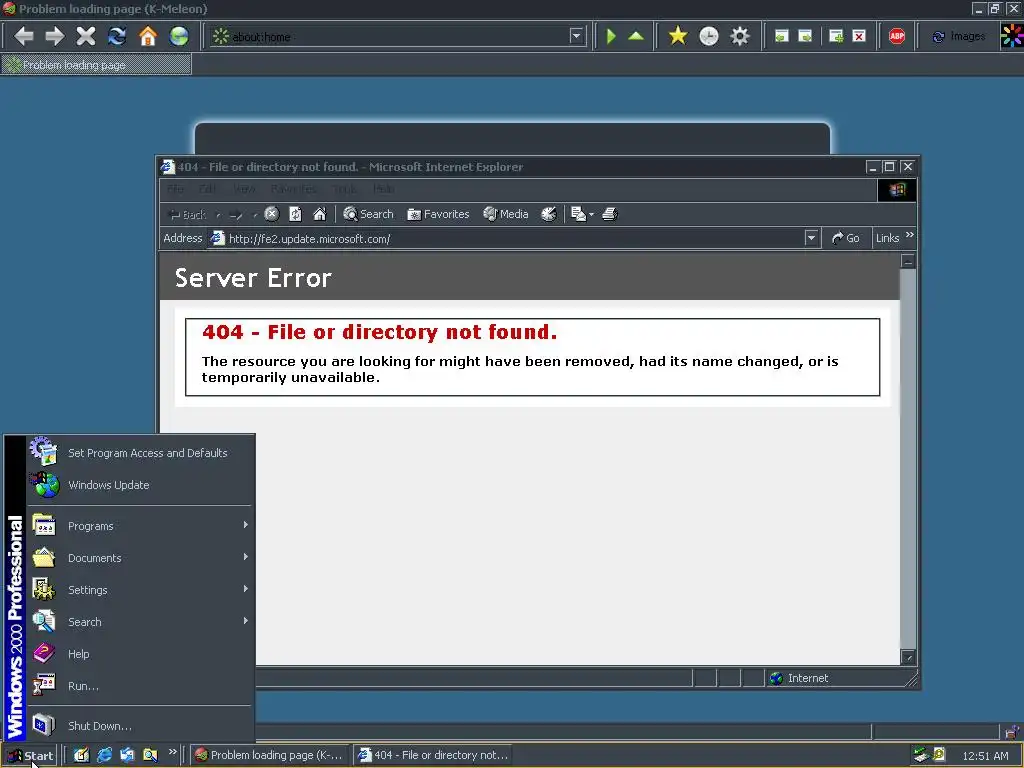Expand Programs submenu in Start menu

point(139,526)
